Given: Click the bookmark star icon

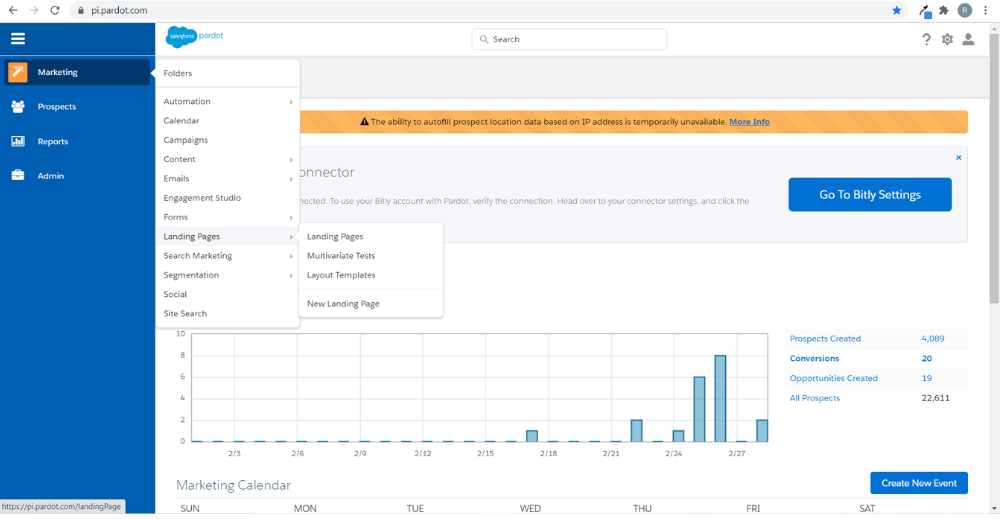Looking at the screenshot, I should 897,10.
